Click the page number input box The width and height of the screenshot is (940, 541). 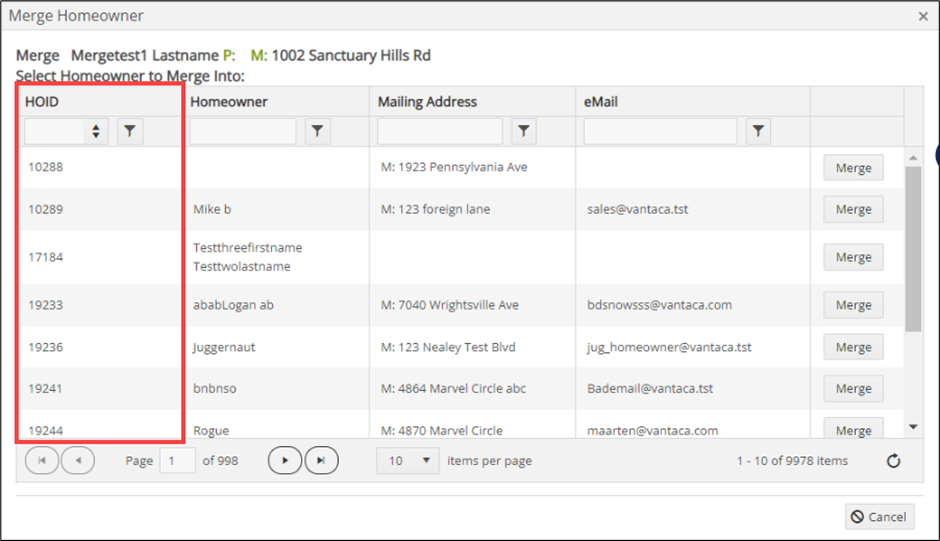177,461
